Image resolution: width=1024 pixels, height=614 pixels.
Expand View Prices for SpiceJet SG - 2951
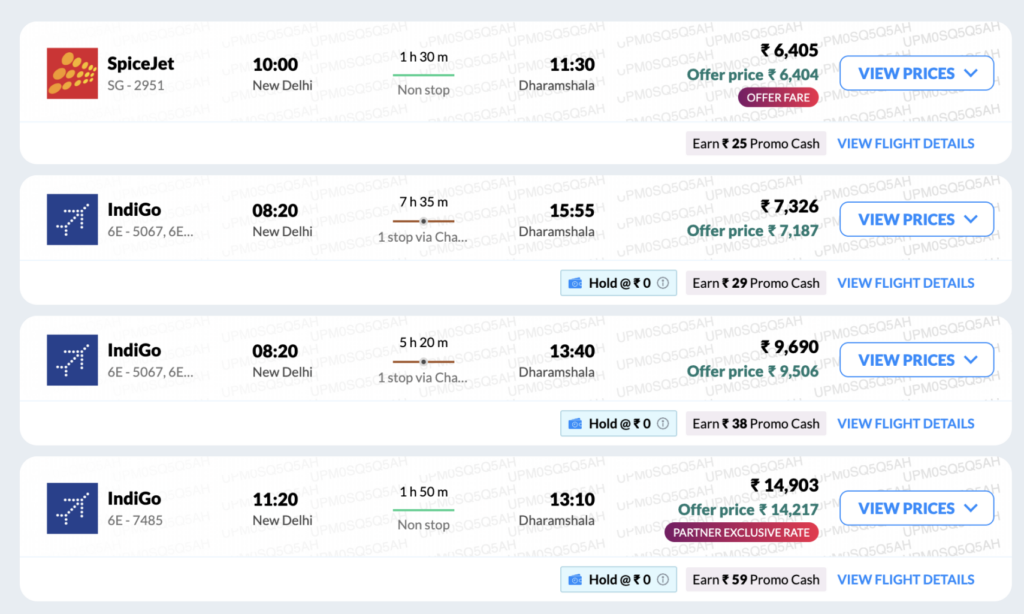(916, 73)
